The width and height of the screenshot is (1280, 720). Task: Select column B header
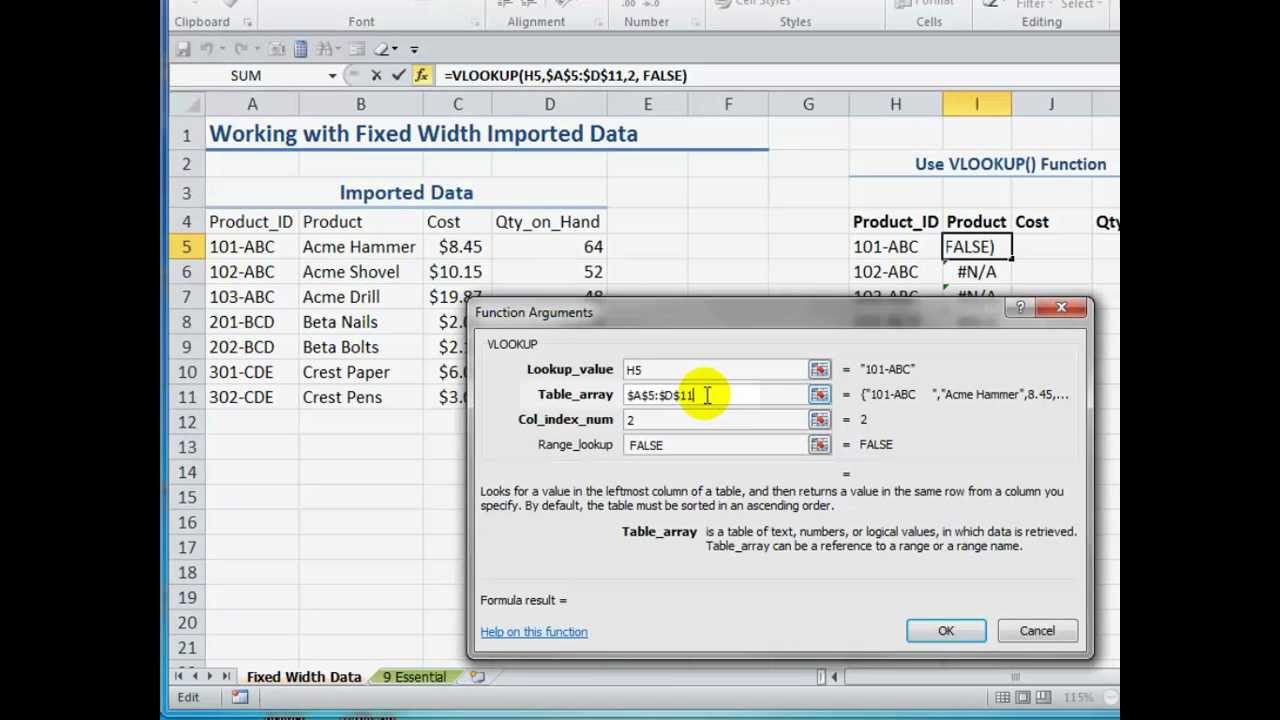click(x=360, y=104)
